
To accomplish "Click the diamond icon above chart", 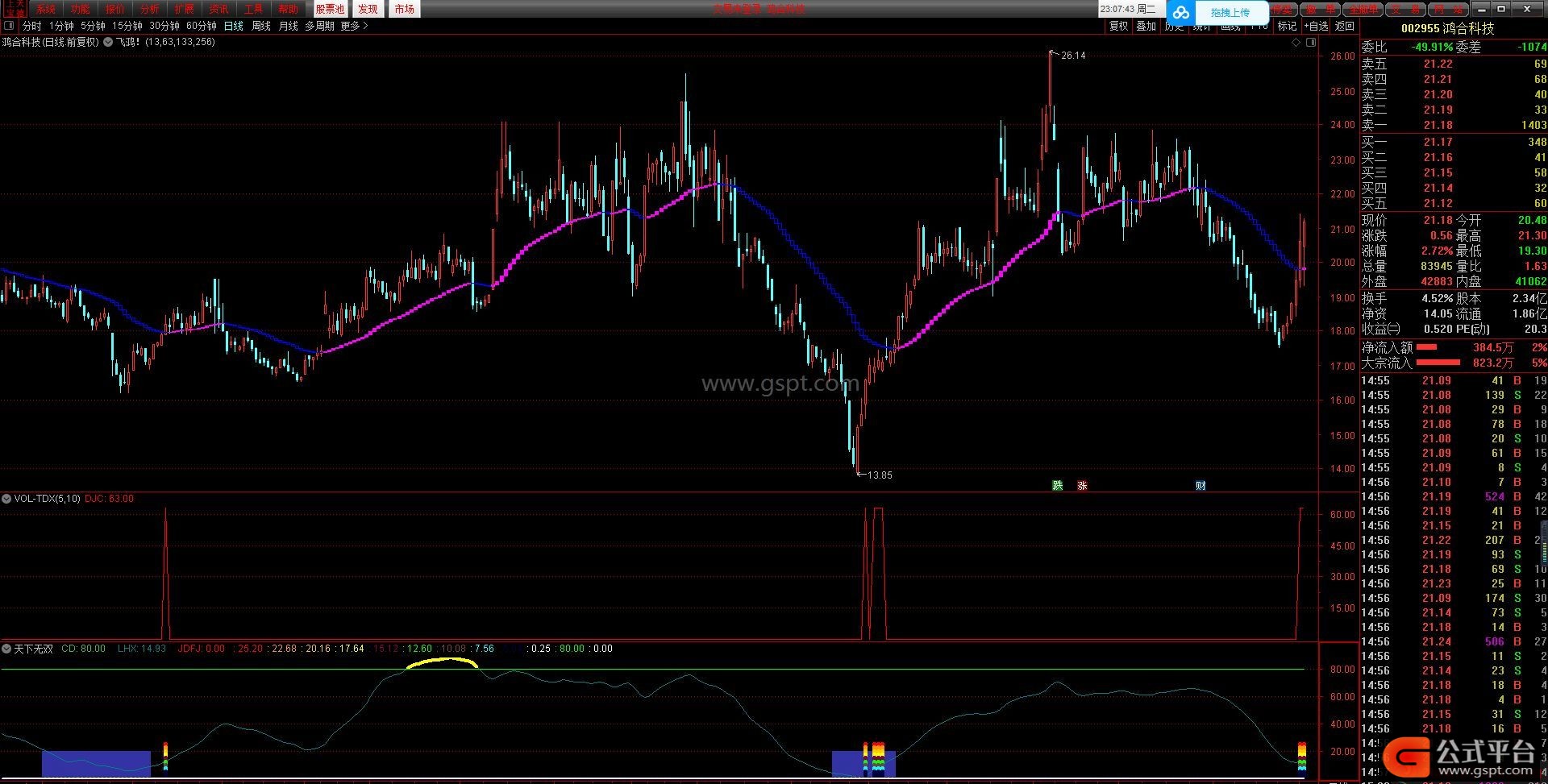I will pyautogui.click(x=1296, y=43).
